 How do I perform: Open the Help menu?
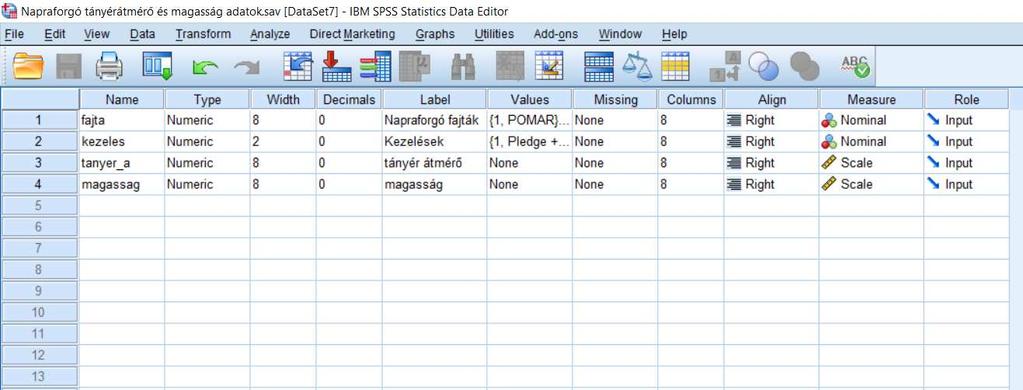[x=674, y=34]
